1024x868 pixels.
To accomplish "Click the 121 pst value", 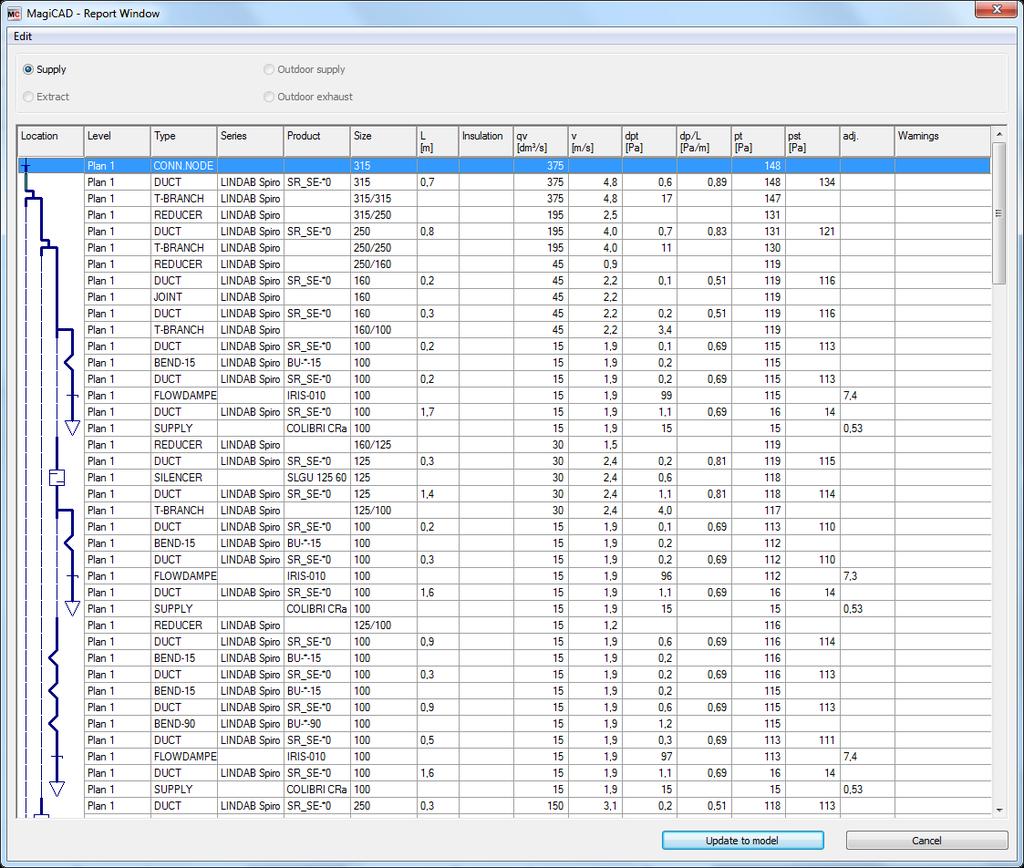I will (x=827, y=231).
